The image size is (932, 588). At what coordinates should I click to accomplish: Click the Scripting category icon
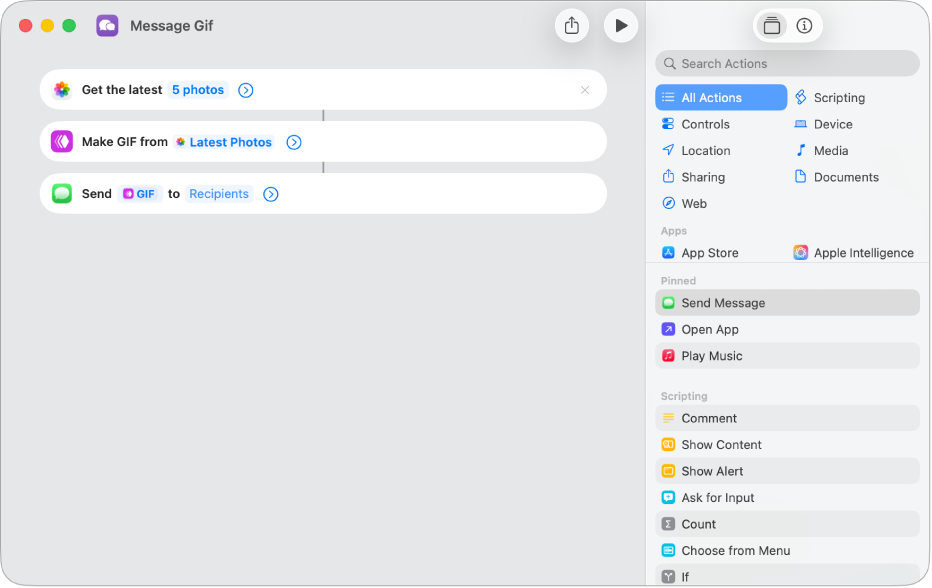(801, 97)
